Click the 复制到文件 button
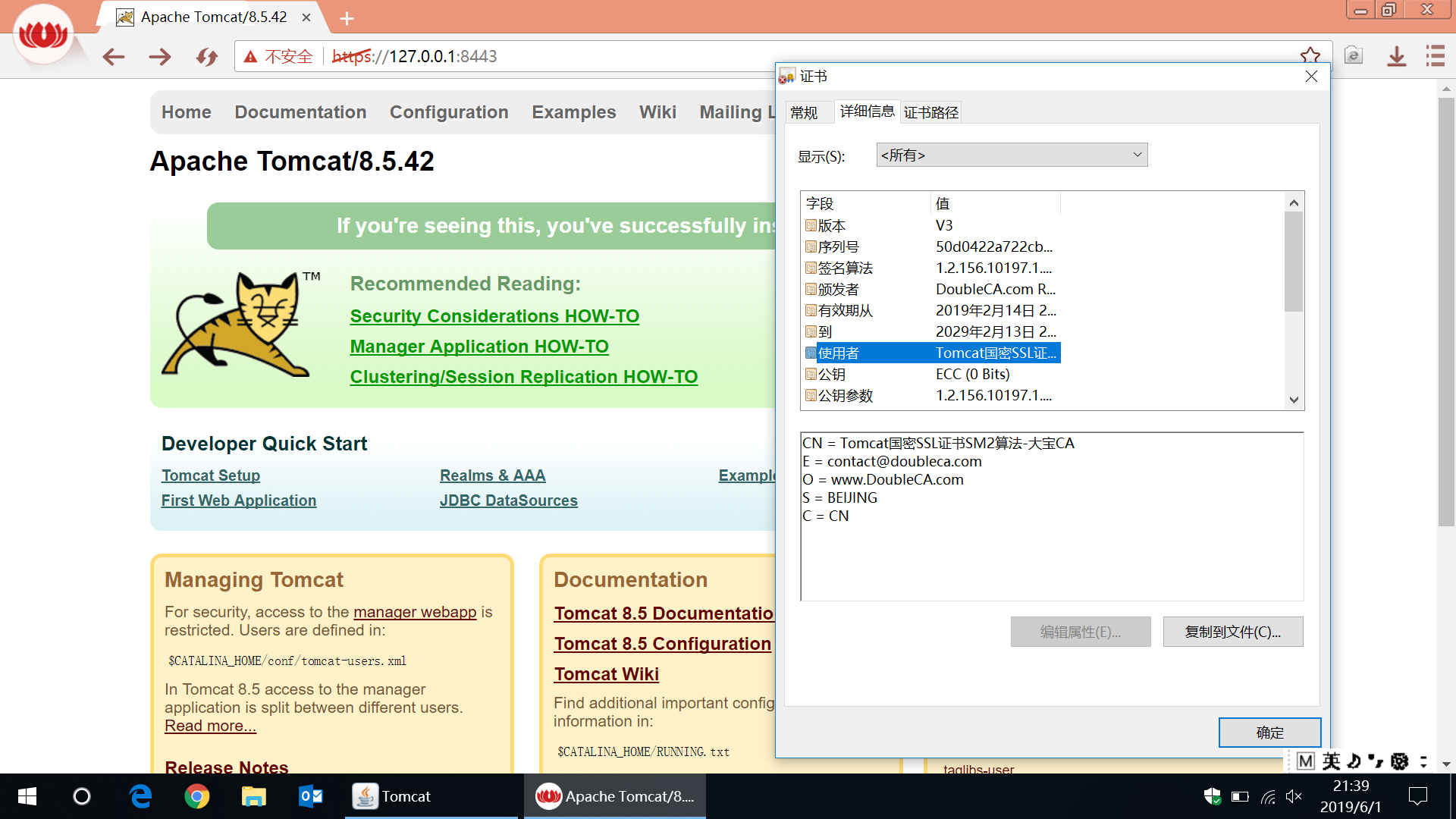 click(1232, 632)
